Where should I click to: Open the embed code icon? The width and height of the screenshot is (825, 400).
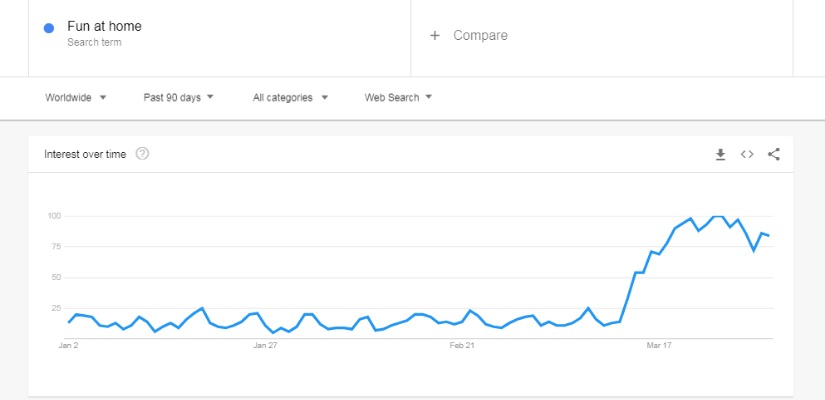point(747,154)
